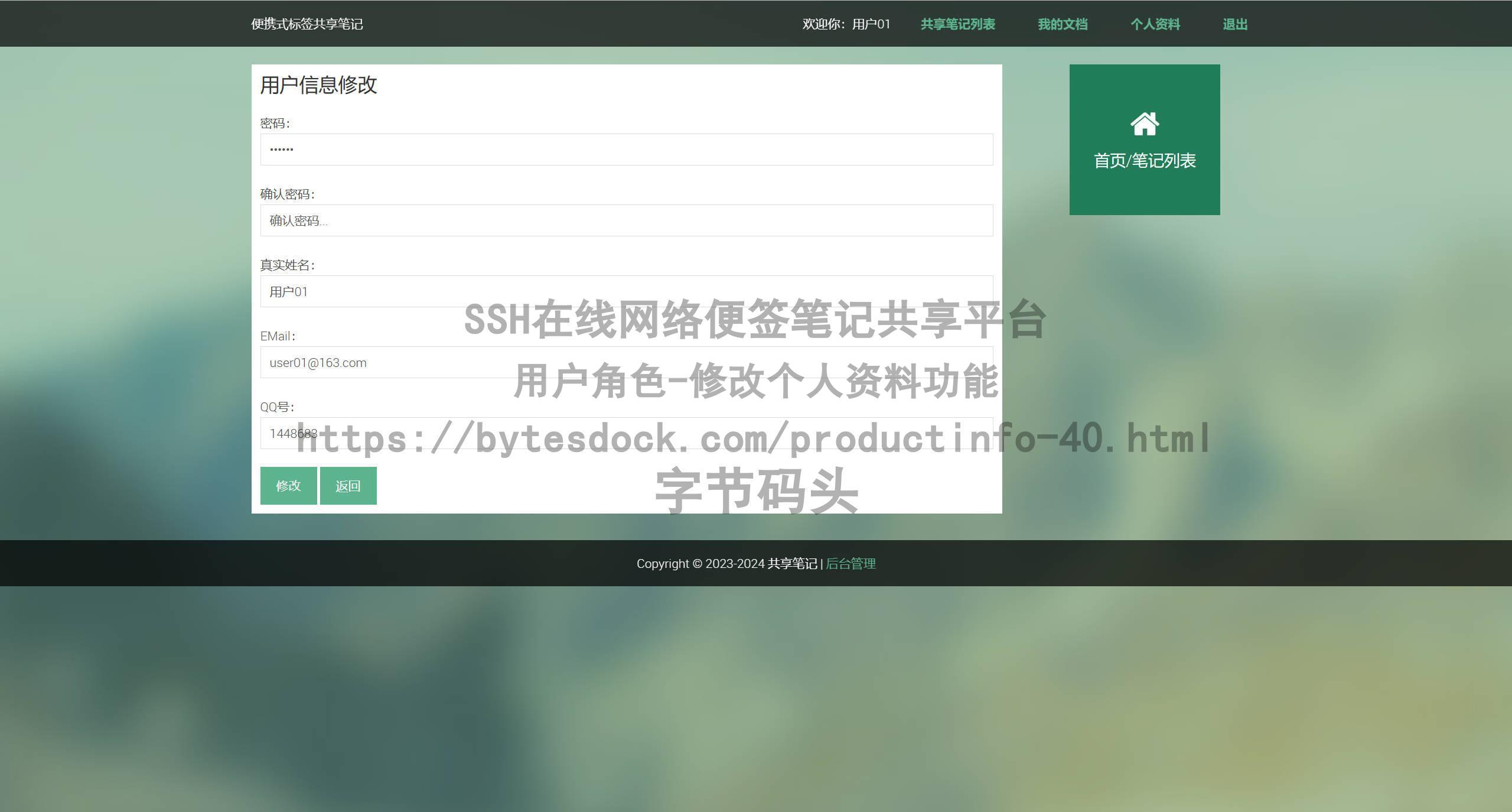Click the home icon above 首页/笔记列表
Image resolution: width=1512 pixels, height=812 pixels.
(x=1144, y=124)
